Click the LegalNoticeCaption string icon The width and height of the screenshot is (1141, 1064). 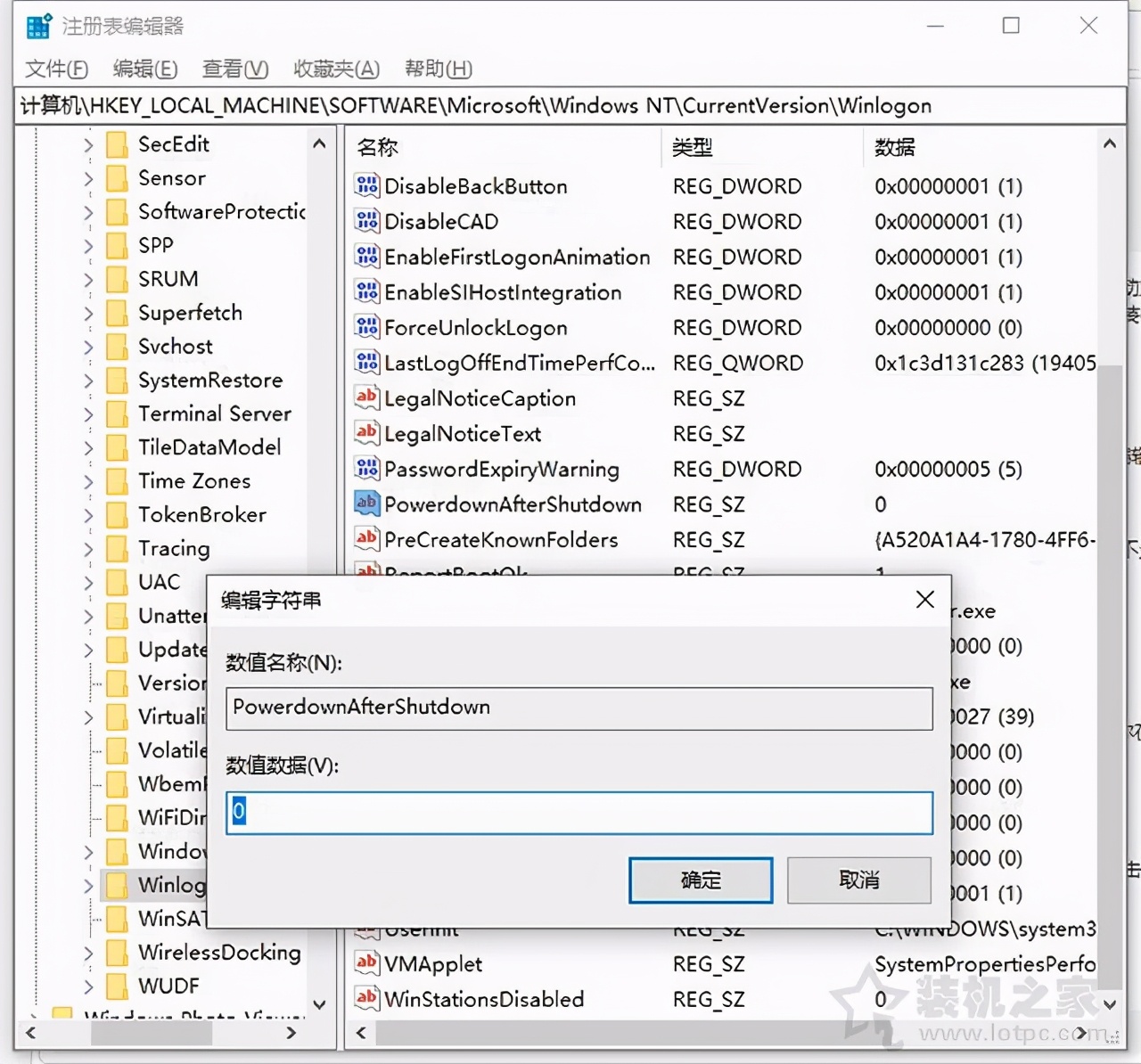pyautogui.click(x=366, y=397)
